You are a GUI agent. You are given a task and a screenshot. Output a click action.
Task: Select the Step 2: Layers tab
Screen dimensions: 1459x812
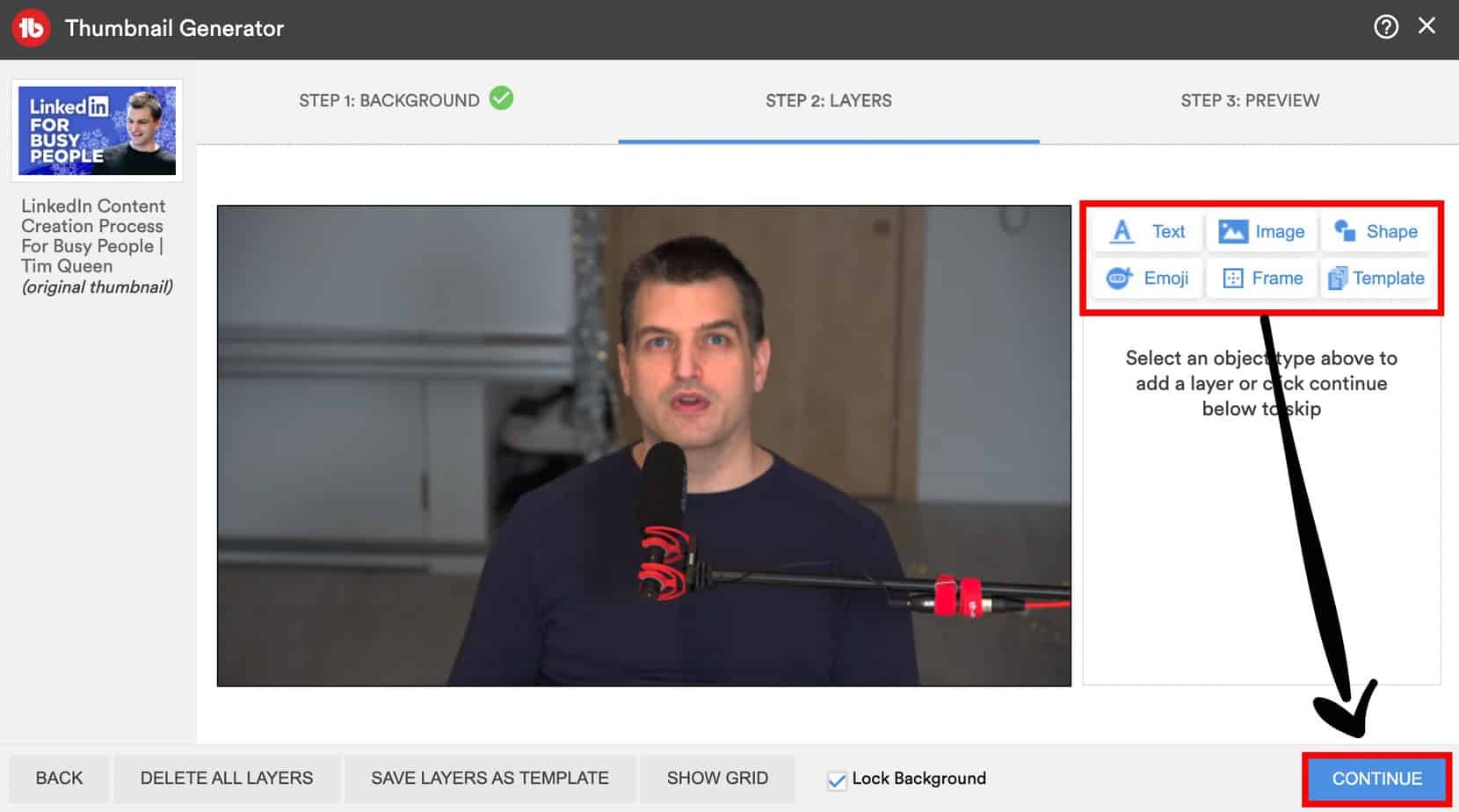point(828,101)
